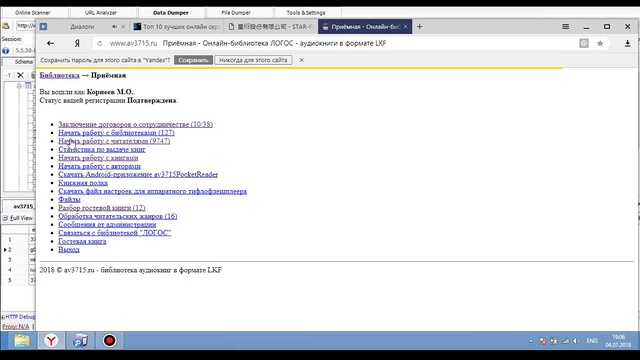Image resolution: width=640 pixels, height=360 pixels.
Task: Open the search tool icon in the taskbar
Action: pyautogui.click(x=80, y=340)
